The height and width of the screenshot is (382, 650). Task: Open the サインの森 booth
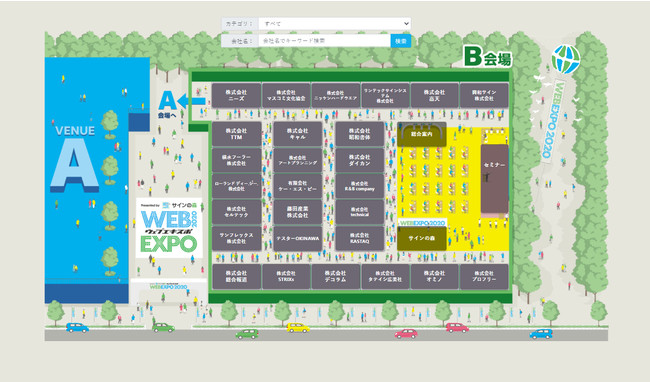tap(422, 238)
